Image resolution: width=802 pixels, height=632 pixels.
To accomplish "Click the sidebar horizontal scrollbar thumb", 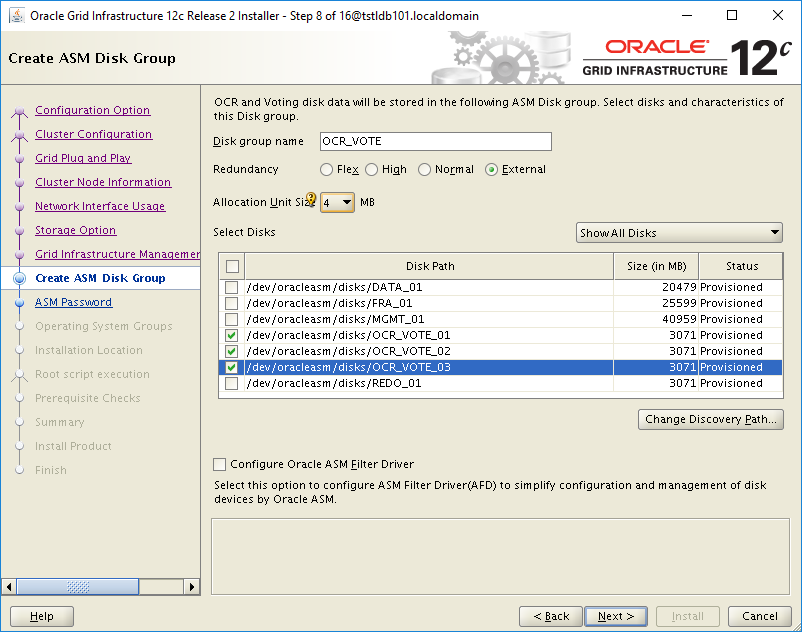I will pos(78,586).
